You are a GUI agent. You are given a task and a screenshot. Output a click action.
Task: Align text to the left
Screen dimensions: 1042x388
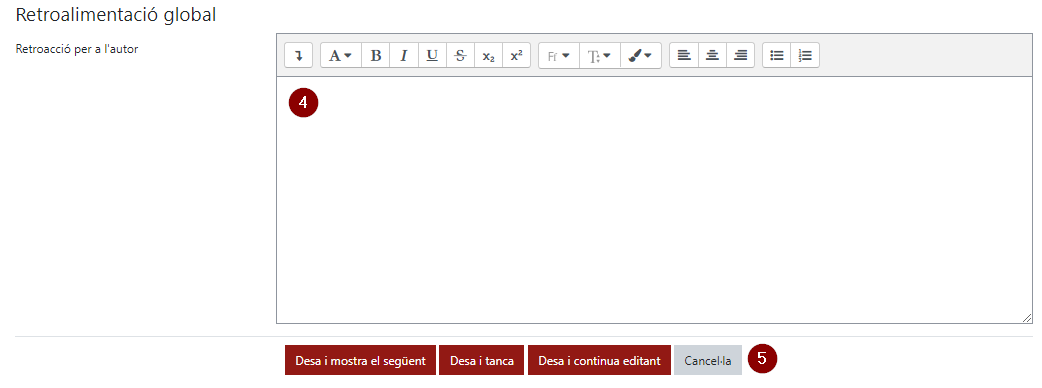tap(684, 56)
